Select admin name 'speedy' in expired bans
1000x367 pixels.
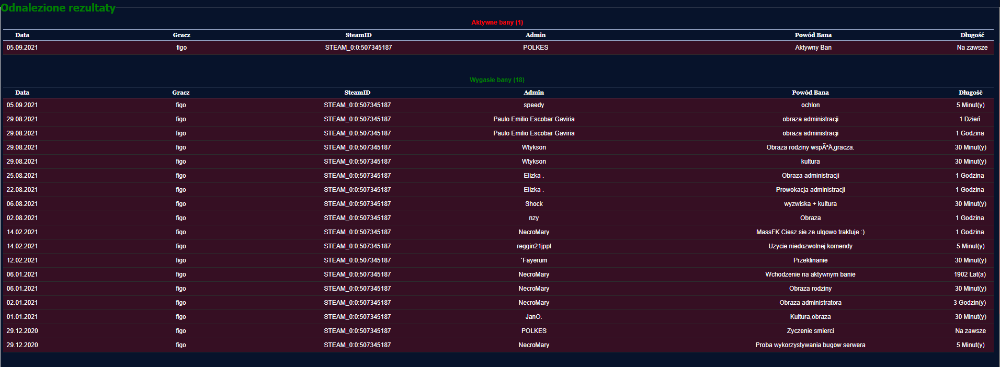tap(533, 105)
